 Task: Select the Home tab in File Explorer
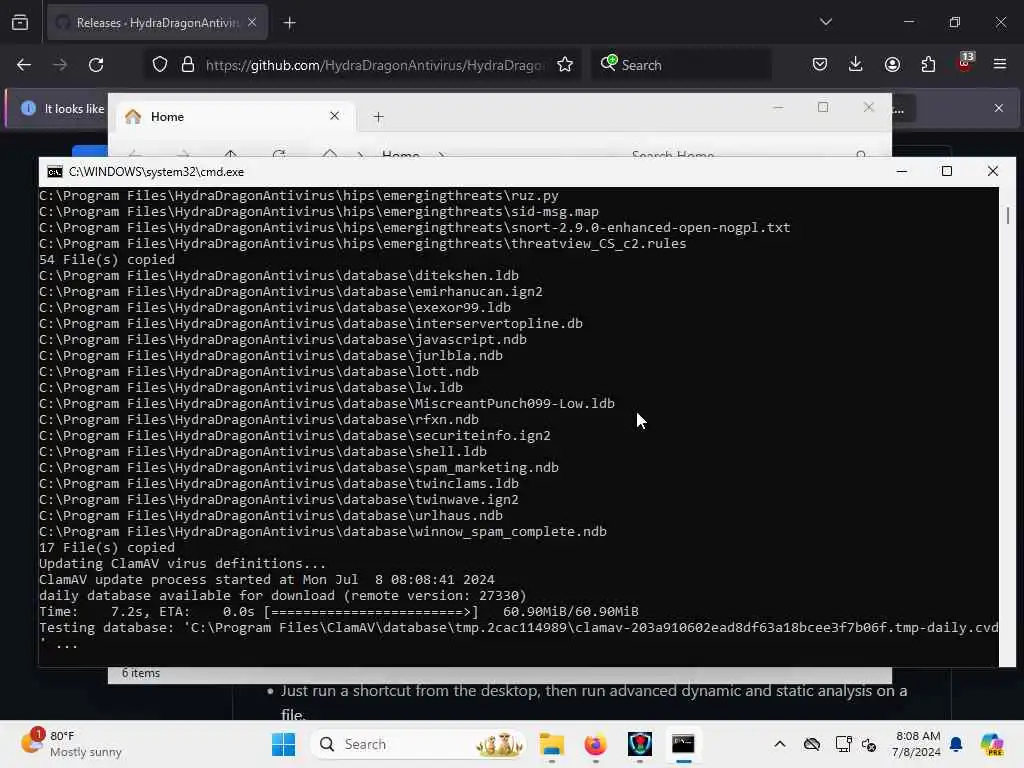coord(235,117)
